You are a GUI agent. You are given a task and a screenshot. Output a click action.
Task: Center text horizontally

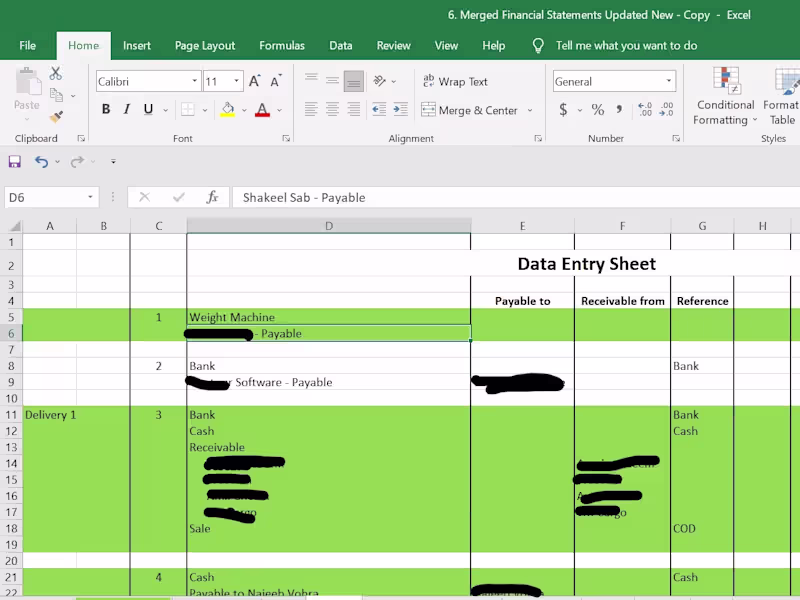point(332,109)
